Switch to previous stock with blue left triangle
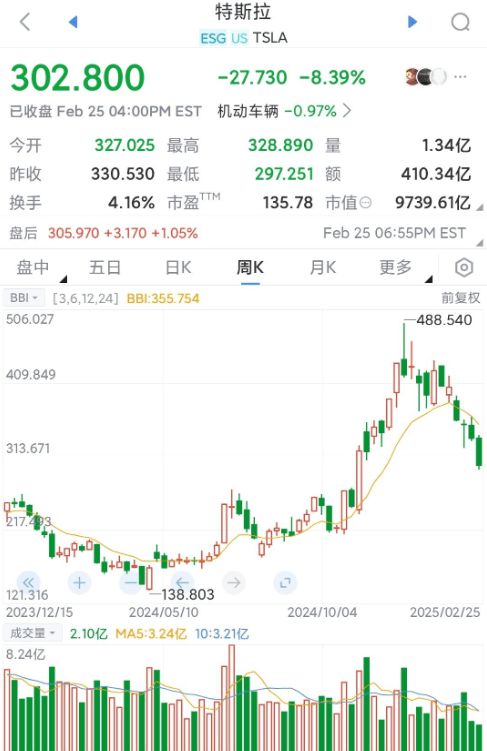Screen dimensions: 487x751 point(73,22)
